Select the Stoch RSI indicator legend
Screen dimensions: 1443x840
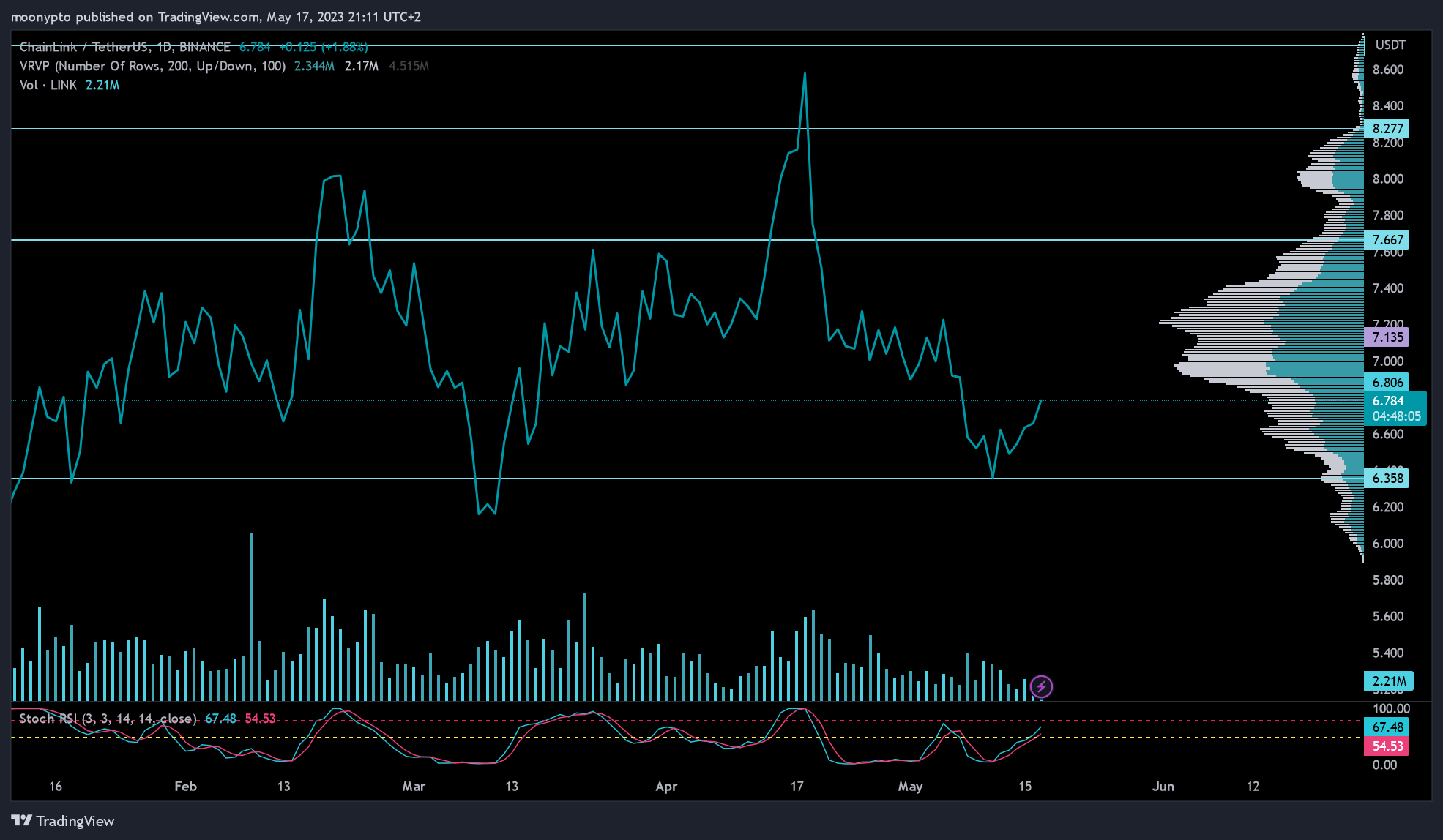tap(108, 719)
